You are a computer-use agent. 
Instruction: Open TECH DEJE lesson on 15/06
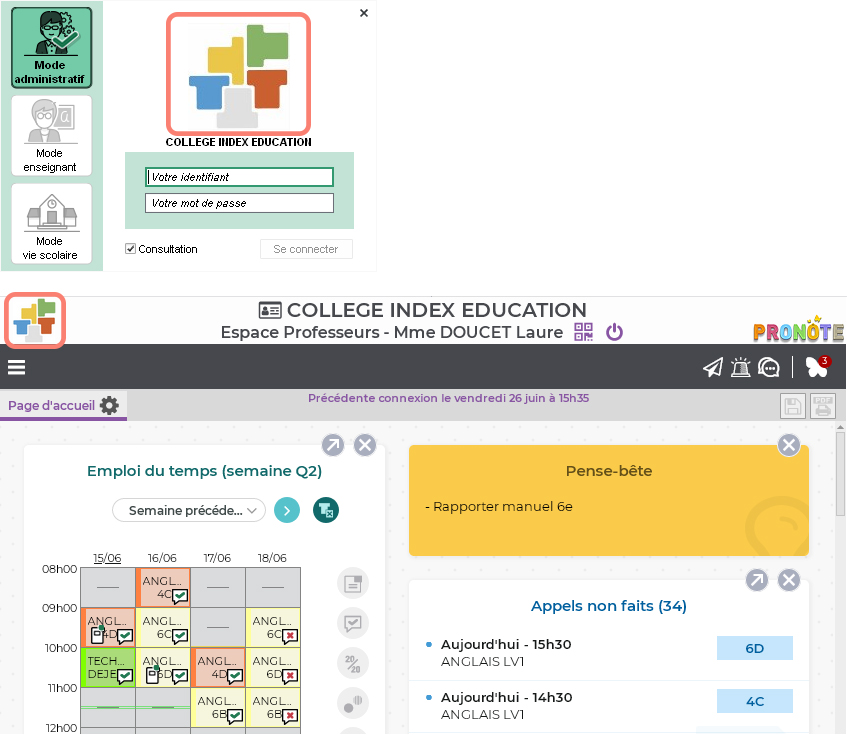[108, 667]
